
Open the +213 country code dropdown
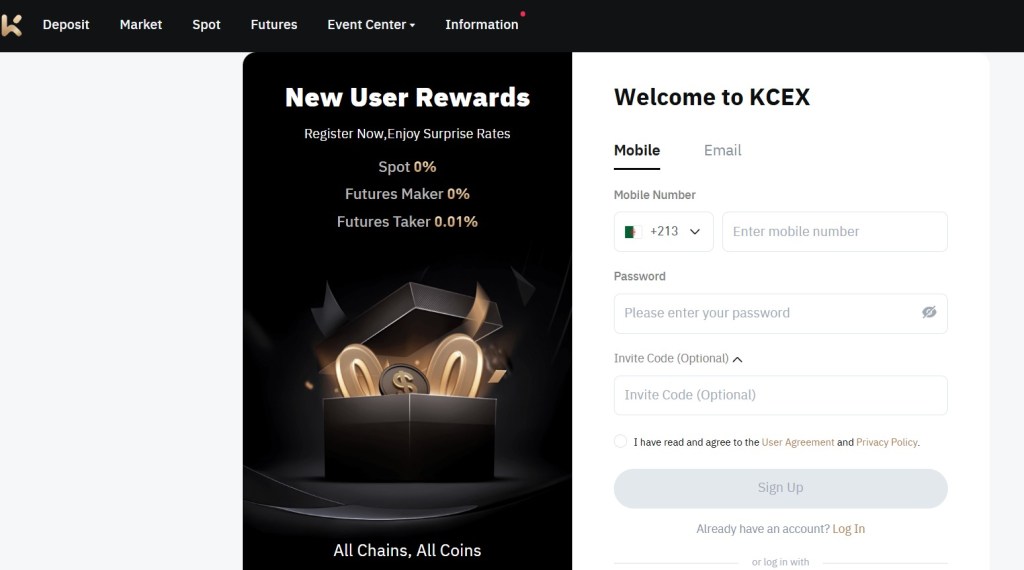(664, 232)
